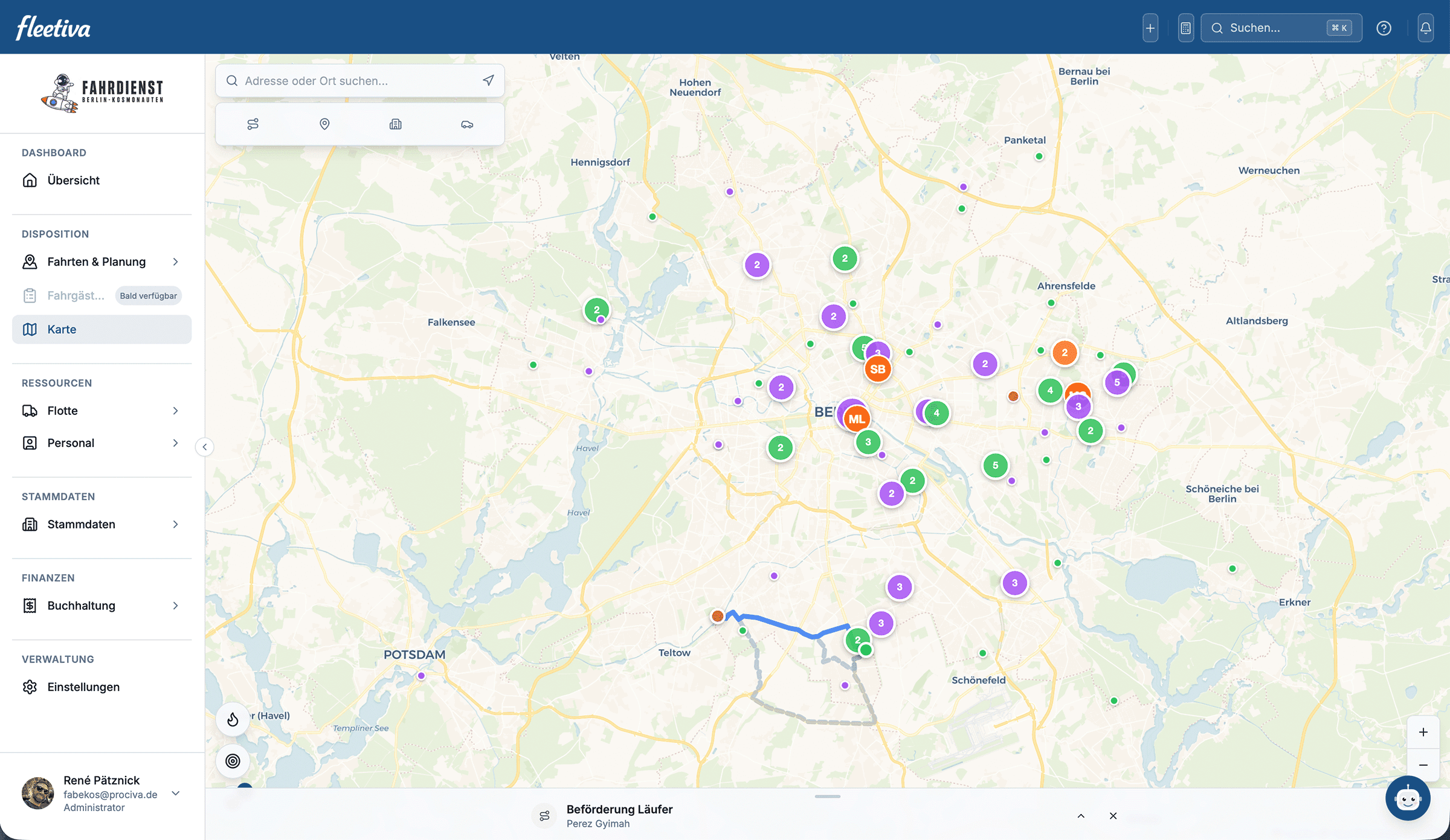Select the location pin filter icon

click(324, 124)
